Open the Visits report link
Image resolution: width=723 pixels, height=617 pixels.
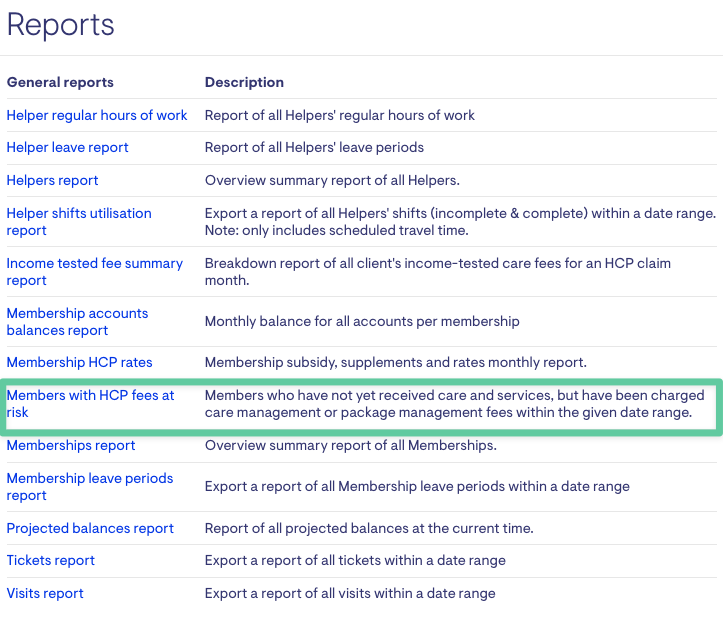pos(45,593)
